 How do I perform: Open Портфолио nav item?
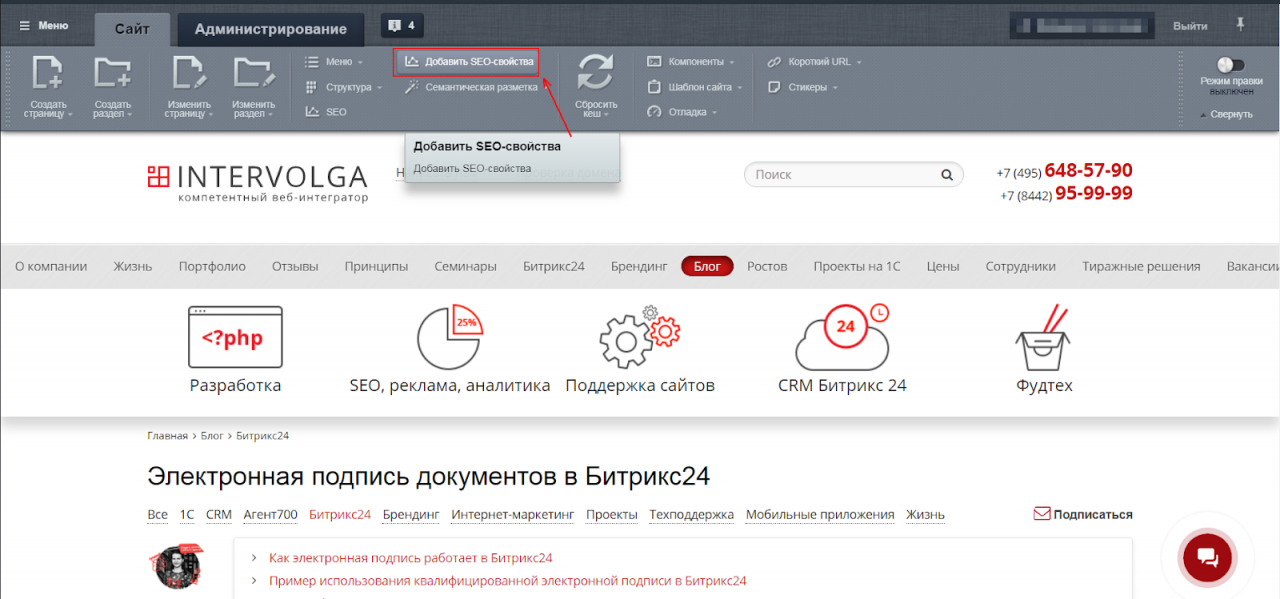[x=212, y=266]
